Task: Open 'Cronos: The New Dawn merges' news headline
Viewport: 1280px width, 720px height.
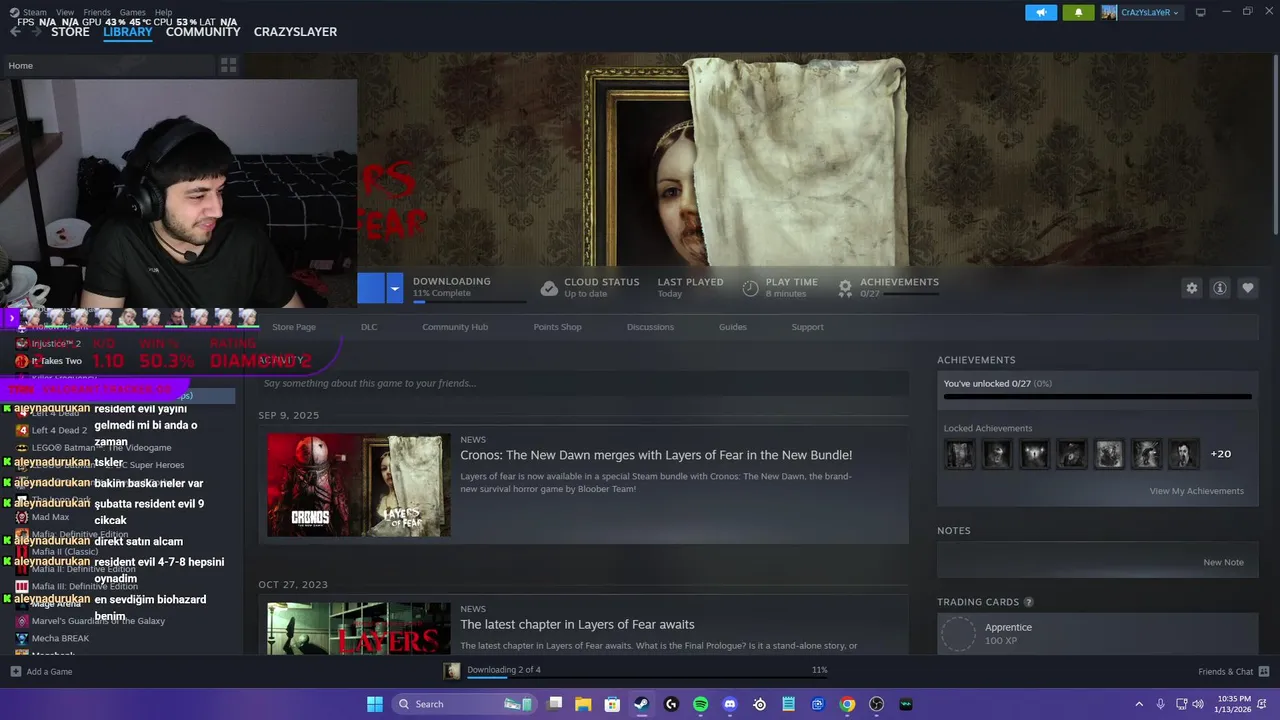Action: pyautogui.click(x=656, y=455)
